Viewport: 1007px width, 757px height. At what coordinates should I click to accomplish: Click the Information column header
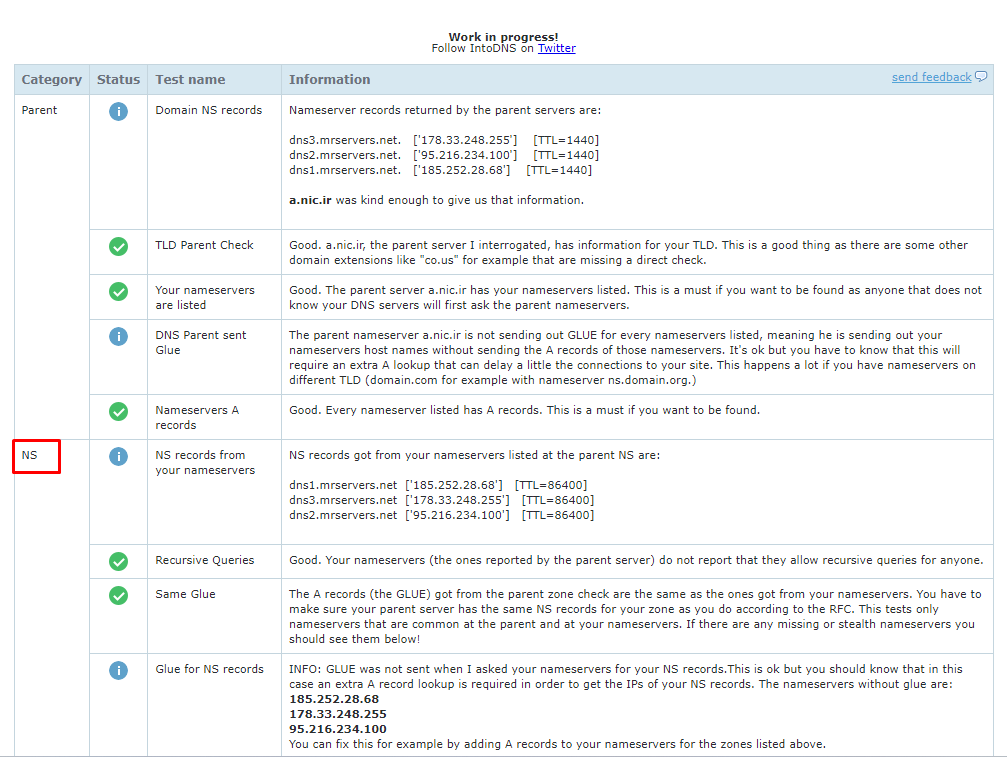[329, 80]
